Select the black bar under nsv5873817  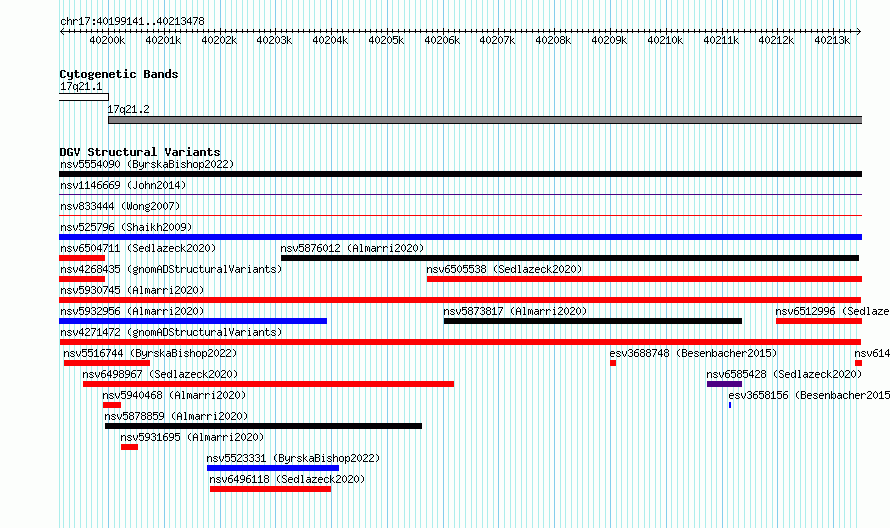click(593, 321)
